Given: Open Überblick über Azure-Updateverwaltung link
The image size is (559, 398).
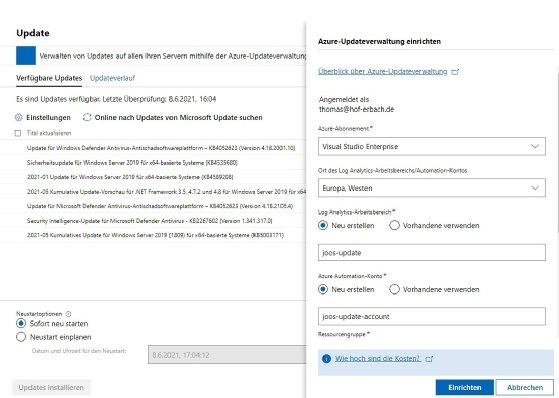Looking at the screenshot, I should coord(383,72).
